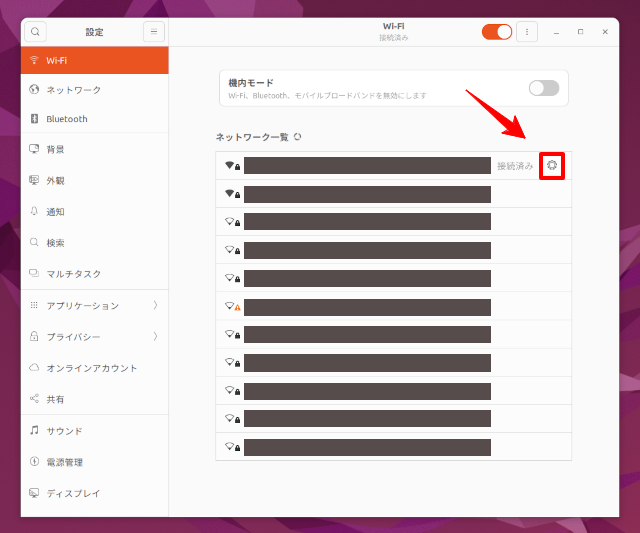This screenshot has width=640, height=533.
Task: Maximize the settings window
Action: [x=580, y=32]
